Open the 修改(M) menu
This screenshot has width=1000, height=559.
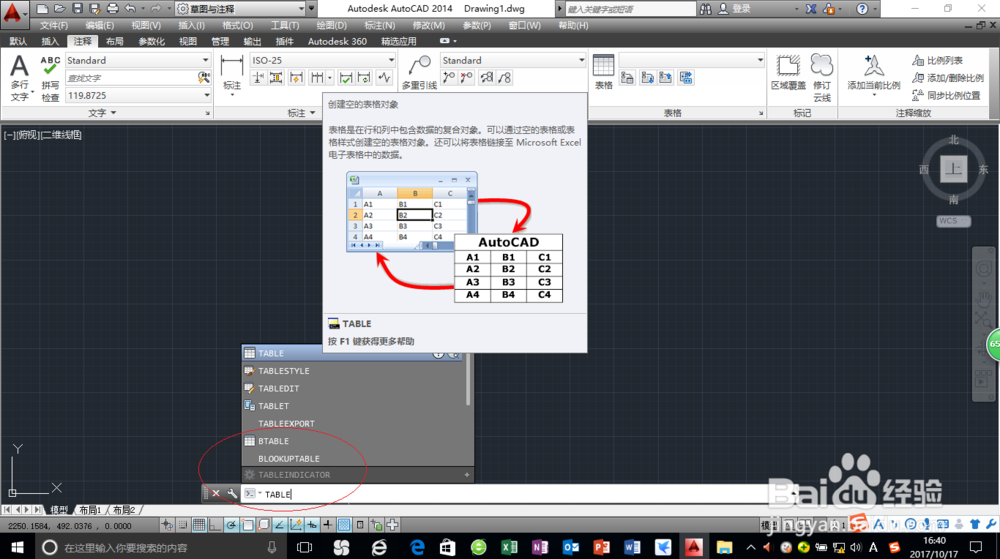[429, 25]
